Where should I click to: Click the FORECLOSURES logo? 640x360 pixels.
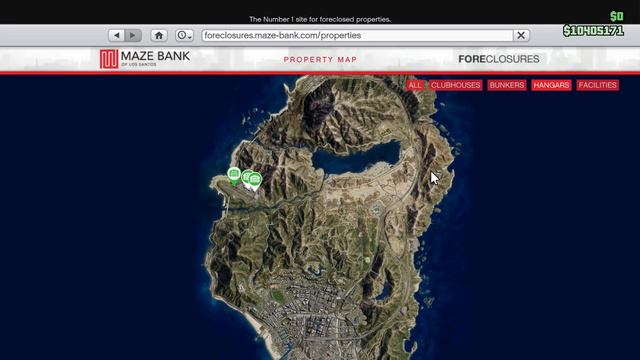pyautogui.click(x=499, y=59)
